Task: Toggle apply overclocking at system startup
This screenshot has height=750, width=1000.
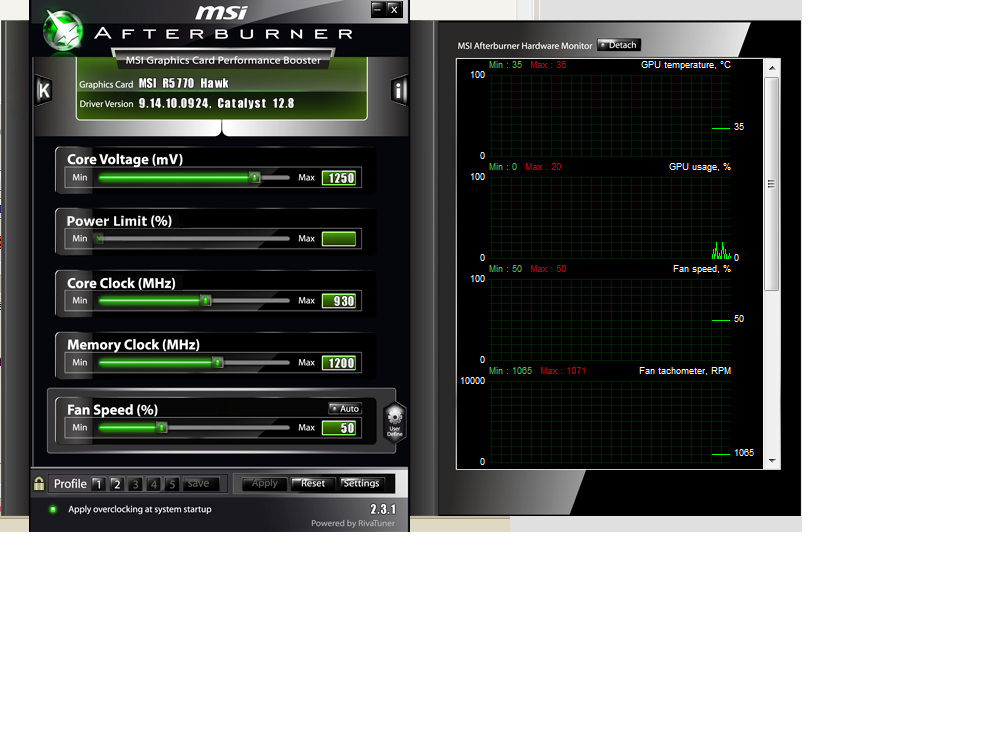Action: [x=53, y=509]
